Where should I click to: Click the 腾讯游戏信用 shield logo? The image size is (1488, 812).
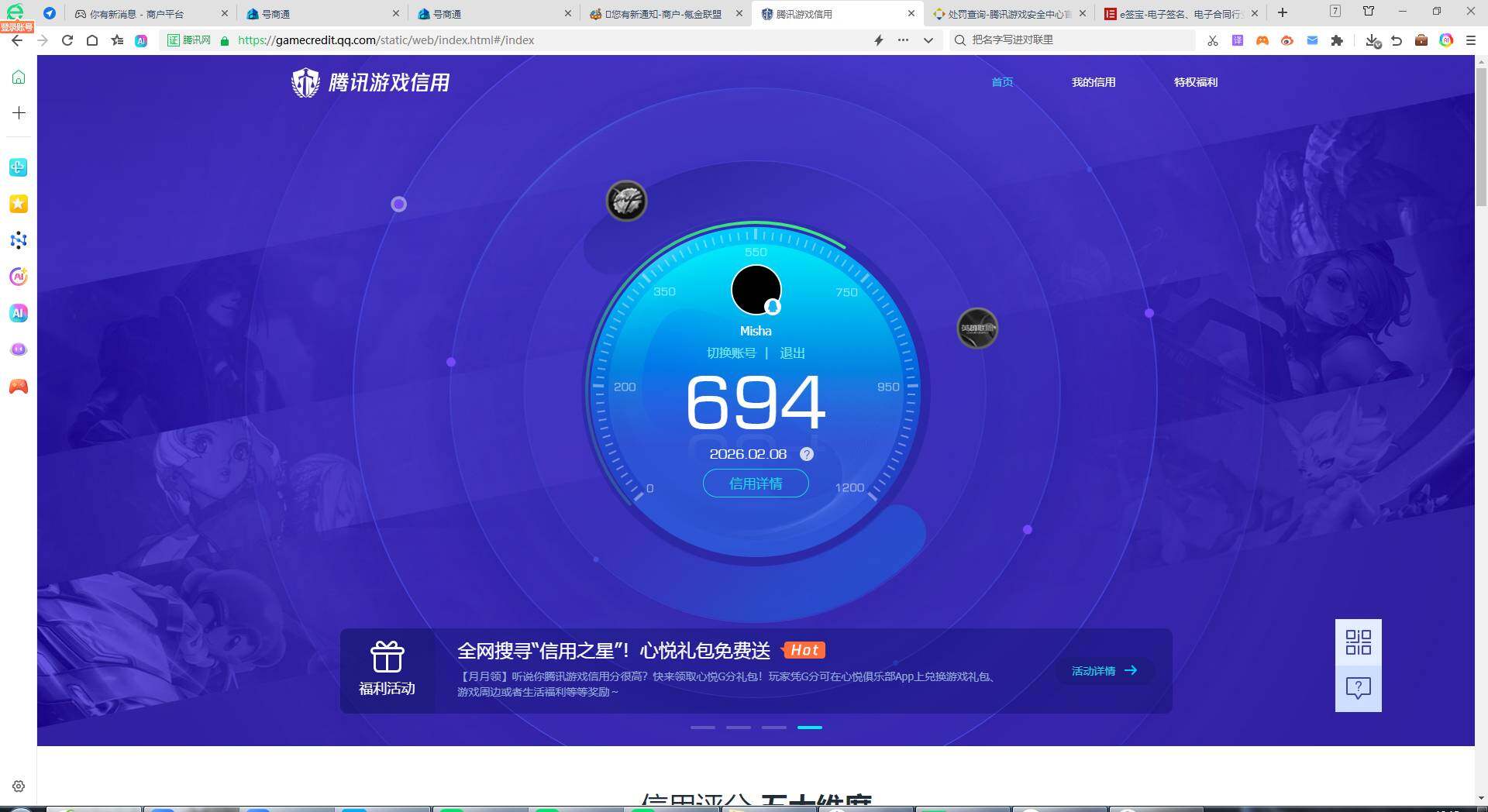click(305, 81)
